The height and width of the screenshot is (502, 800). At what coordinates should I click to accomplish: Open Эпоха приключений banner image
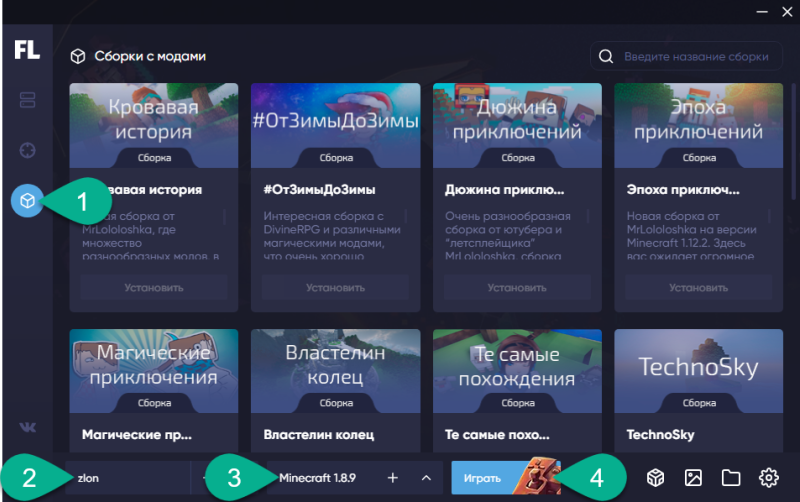[x=698, y=126]
